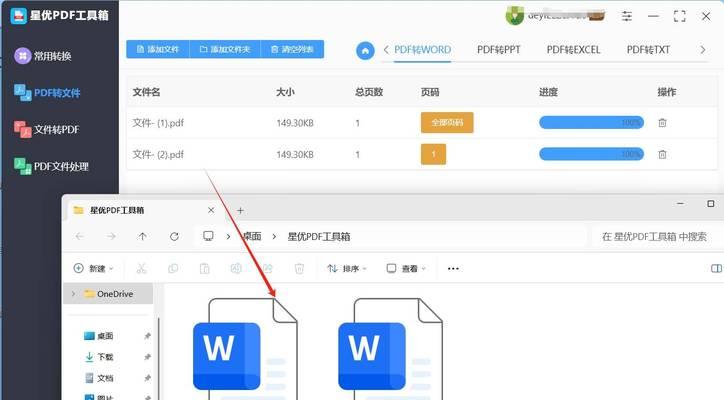Toggle the details pane icon
The width and height of the screenshot is (724, 400).
[716, 268]
